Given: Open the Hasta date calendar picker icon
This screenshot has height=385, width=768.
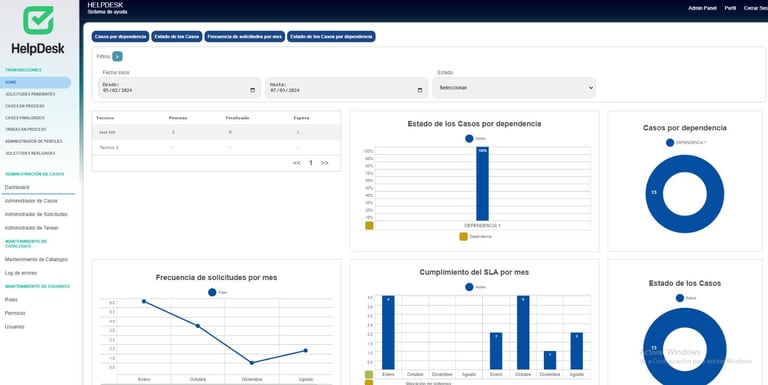Looking at the screenshot, I should (x=420, y=91).
